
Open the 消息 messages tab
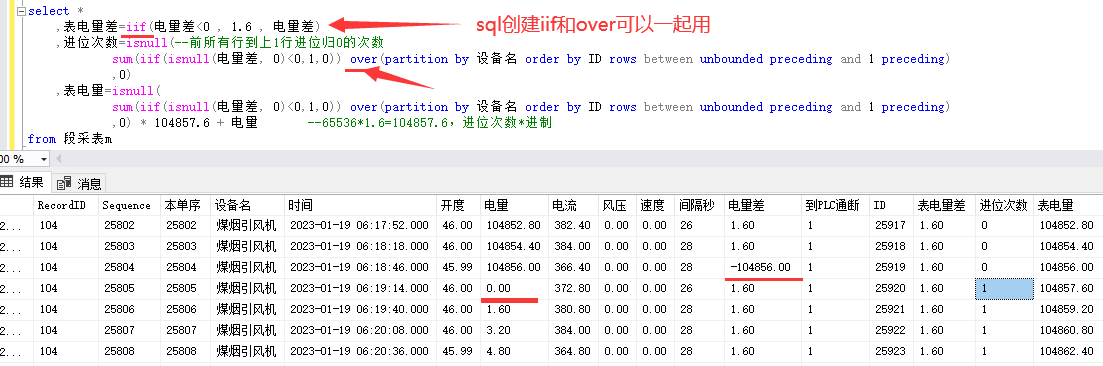(x=79, y=184)
